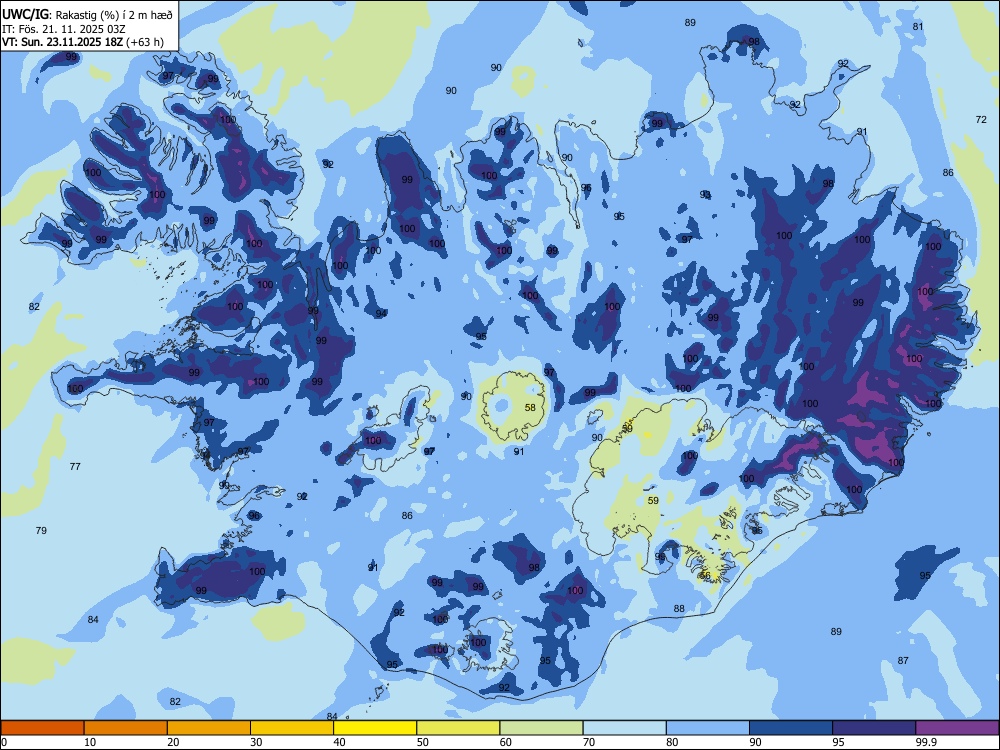Click the light blue 70–80 legend swatch
Screen dimensions: 1000x750
pyautogui.click(x=624, y=728)
